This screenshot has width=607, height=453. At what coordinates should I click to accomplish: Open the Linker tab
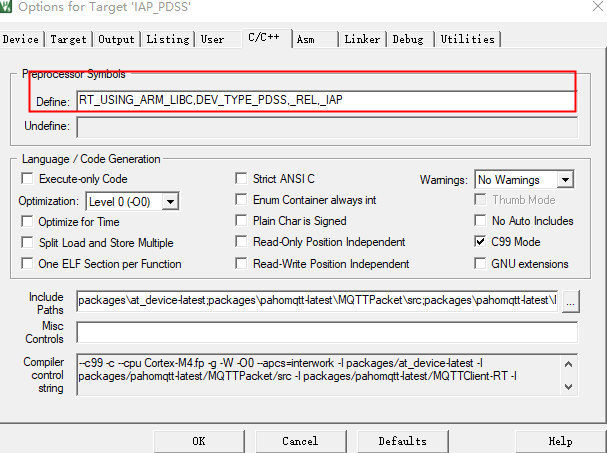pos(362,39)
